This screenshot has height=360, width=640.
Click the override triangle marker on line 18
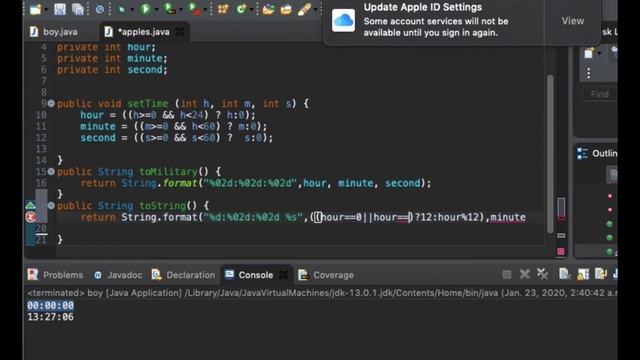coord(31,205)
